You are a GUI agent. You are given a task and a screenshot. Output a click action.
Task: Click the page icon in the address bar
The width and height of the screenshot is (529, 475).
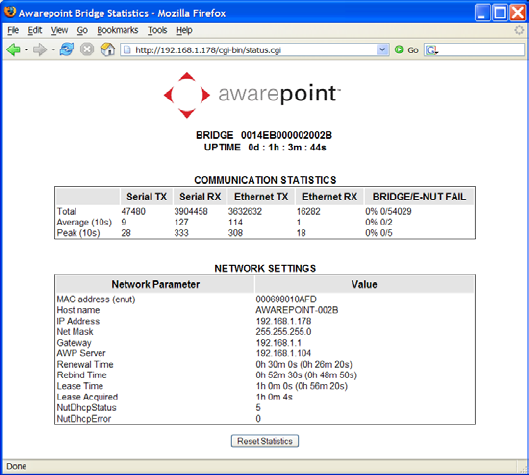click(x=127, y=50)
